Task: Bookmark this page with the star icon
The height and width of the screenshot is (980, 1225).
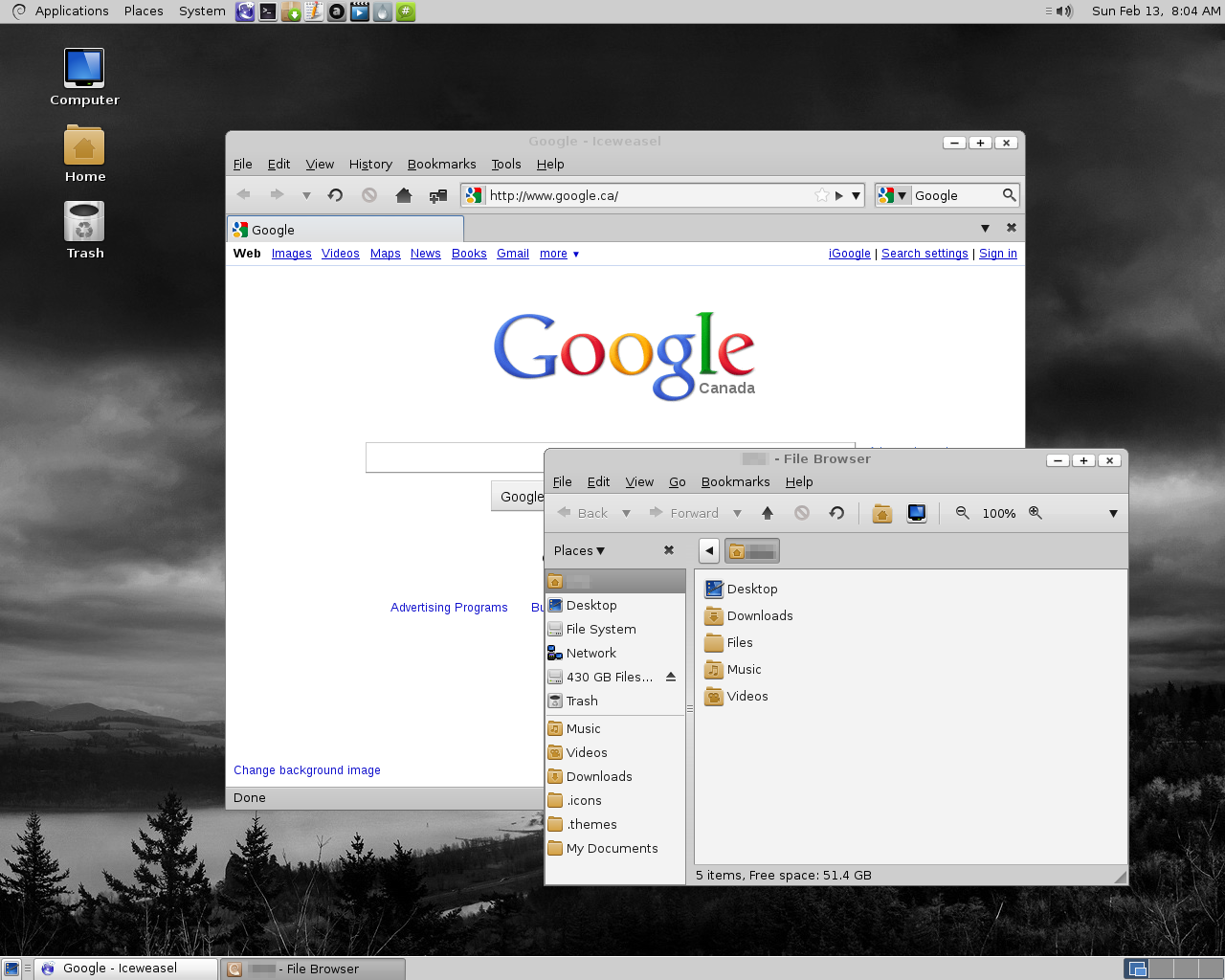Action: pyautogui.click(x=821, y=195)
